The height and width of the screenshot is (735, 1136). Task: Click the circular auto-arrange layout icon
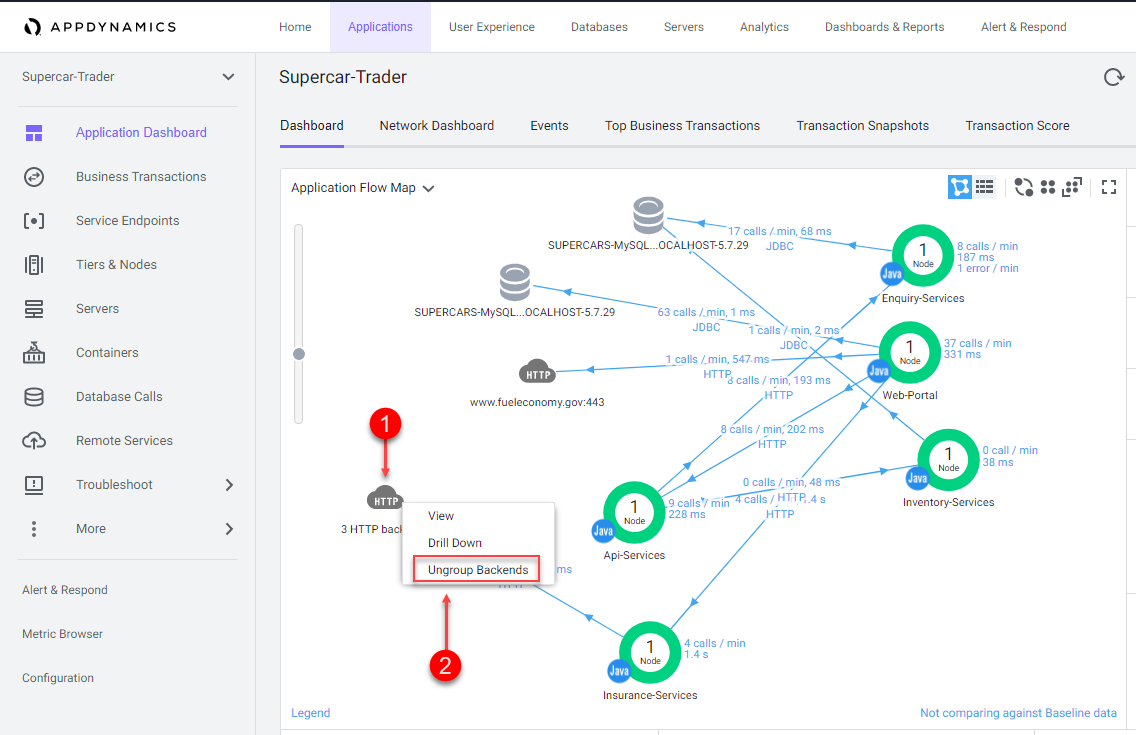point(1023,188)
